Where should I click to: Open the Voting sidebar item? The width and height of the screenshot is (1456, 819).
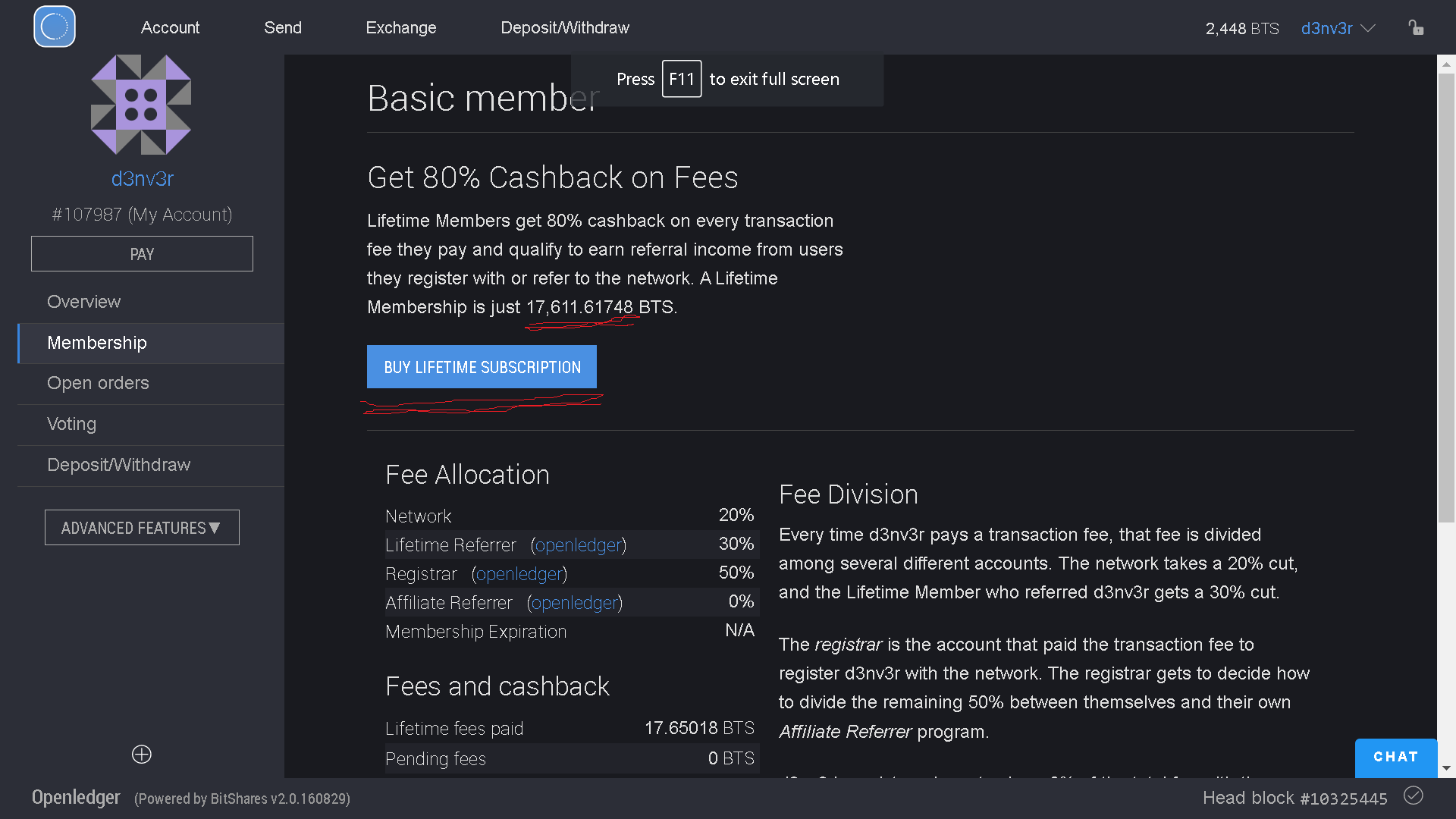point(151,424)
